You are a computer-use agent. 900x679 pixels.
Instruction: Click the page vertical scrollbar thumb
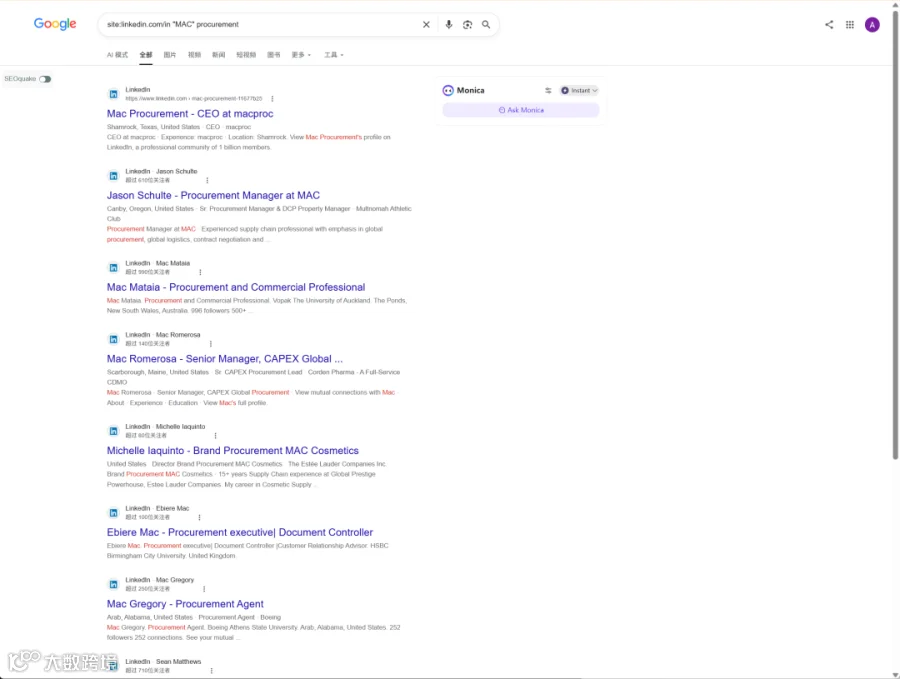pyautogui.click(x=895, y=235)
